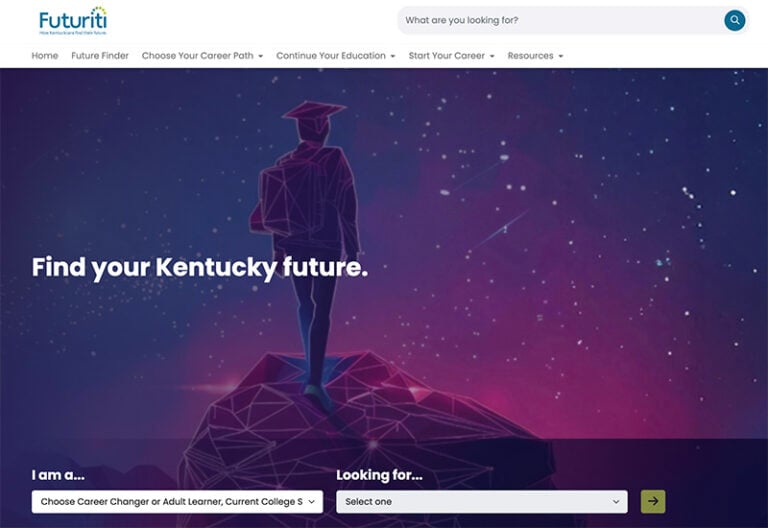Expand the Choose Your Career Path menu
Viewport: 768px width, 528px height.
pos(202,56)
